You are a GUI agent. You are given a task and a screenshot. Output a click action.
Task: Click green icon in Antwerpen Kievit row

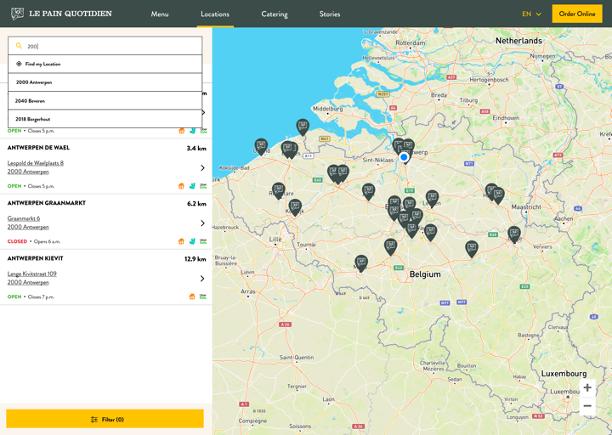point(203,297)
